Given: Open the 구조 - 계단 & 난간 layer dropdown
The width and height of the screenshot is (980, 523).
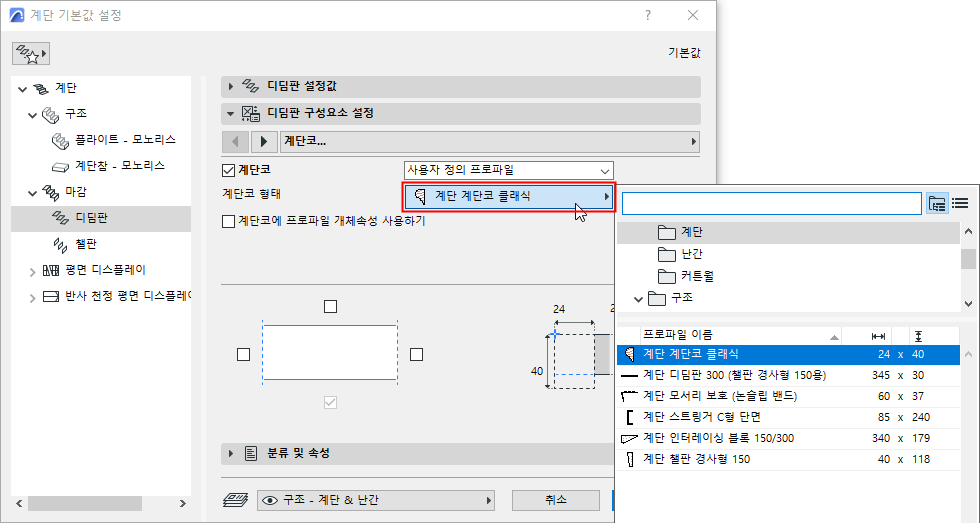Looking at the screenshot, I should [376, 501].
